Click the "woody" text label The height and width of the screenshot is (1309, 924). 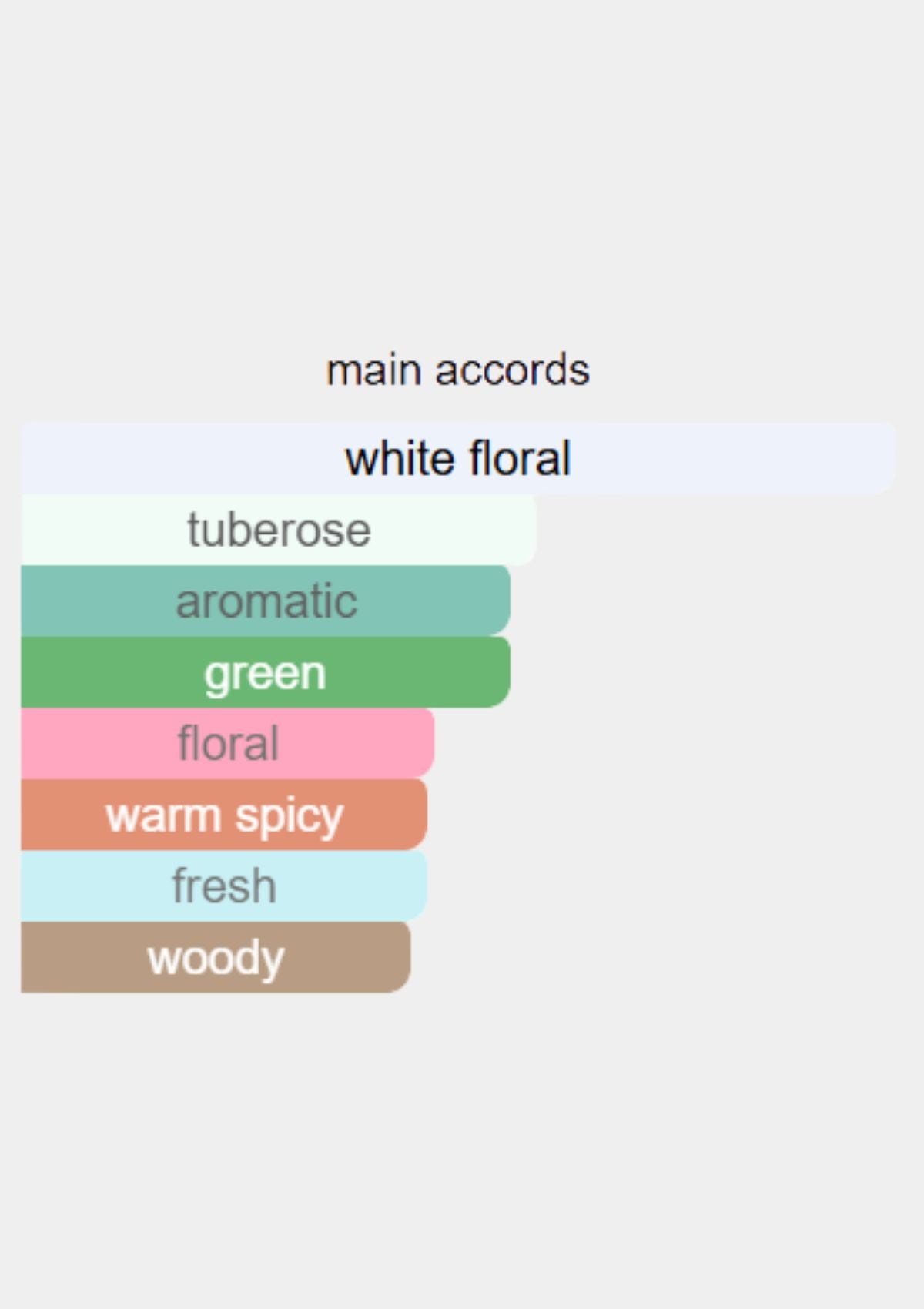216,959
